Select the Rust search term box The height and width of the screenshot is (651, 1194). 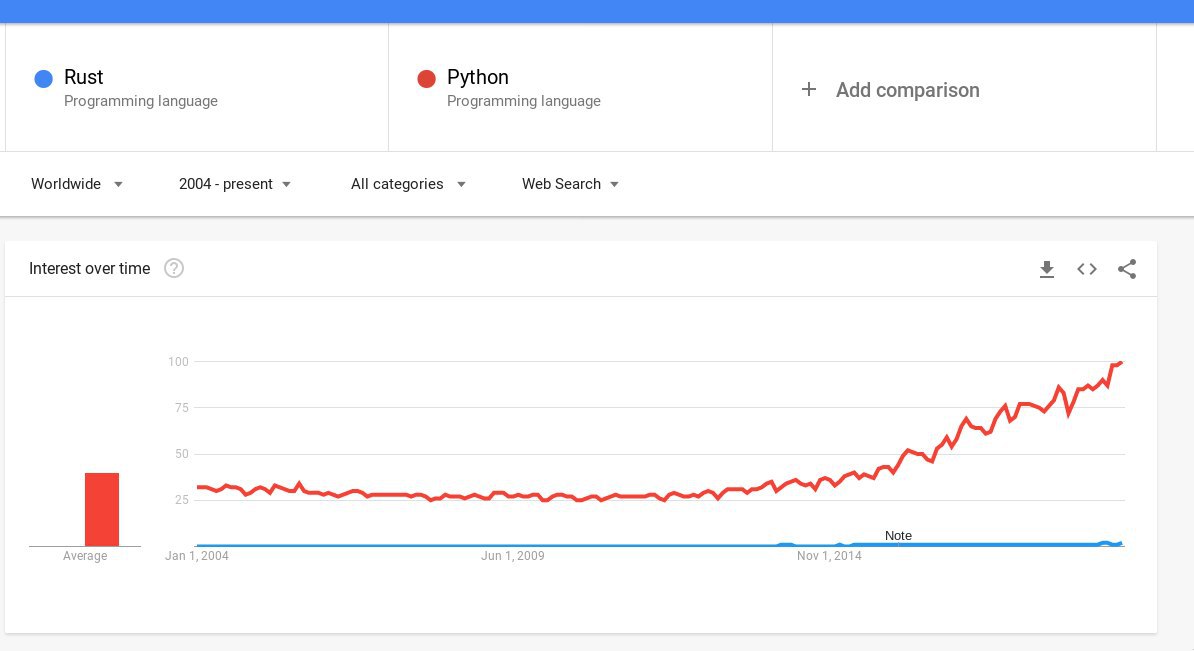point(197,88)
